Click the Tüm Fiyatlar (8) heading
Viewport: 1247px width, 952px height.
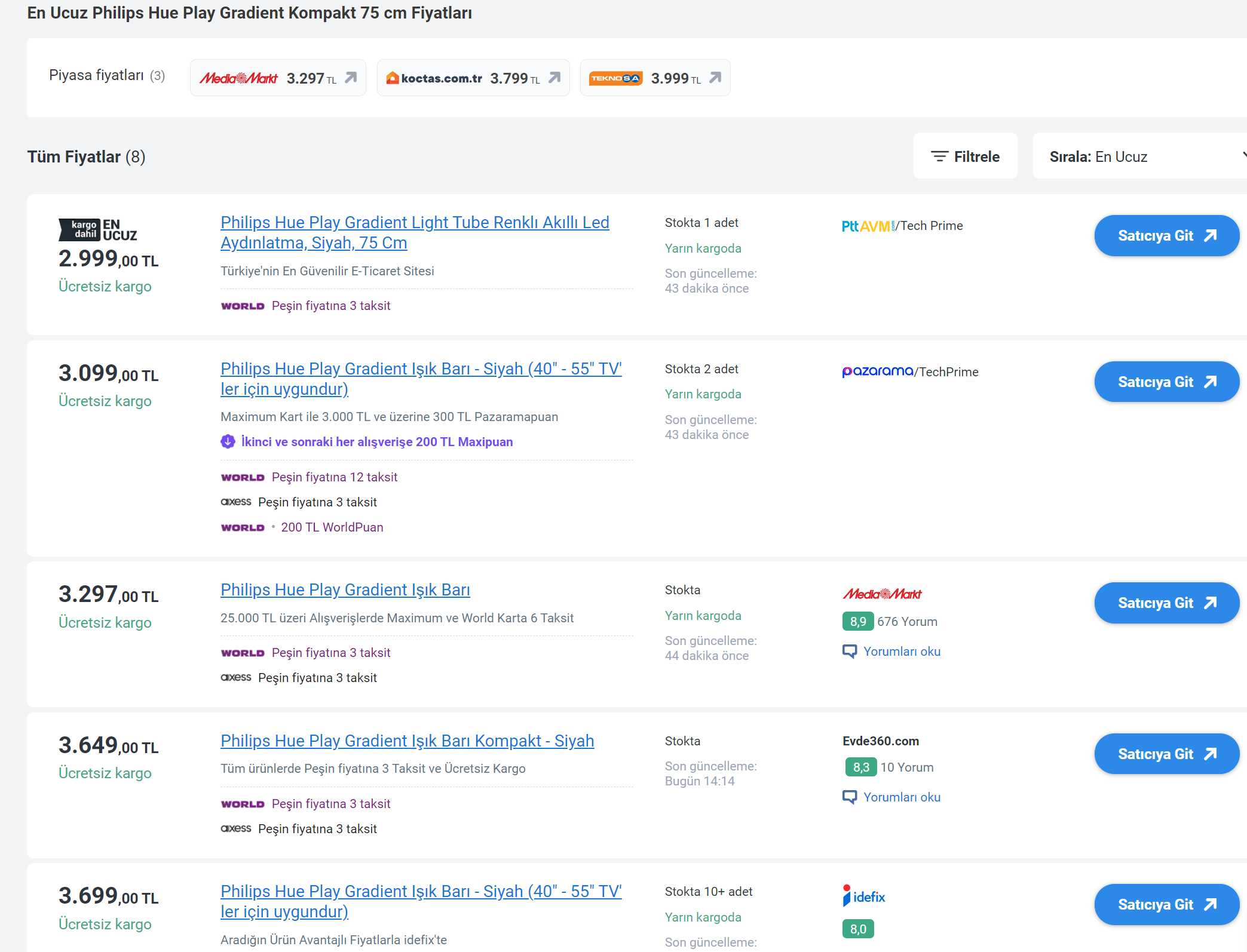[x=86, y=156]
